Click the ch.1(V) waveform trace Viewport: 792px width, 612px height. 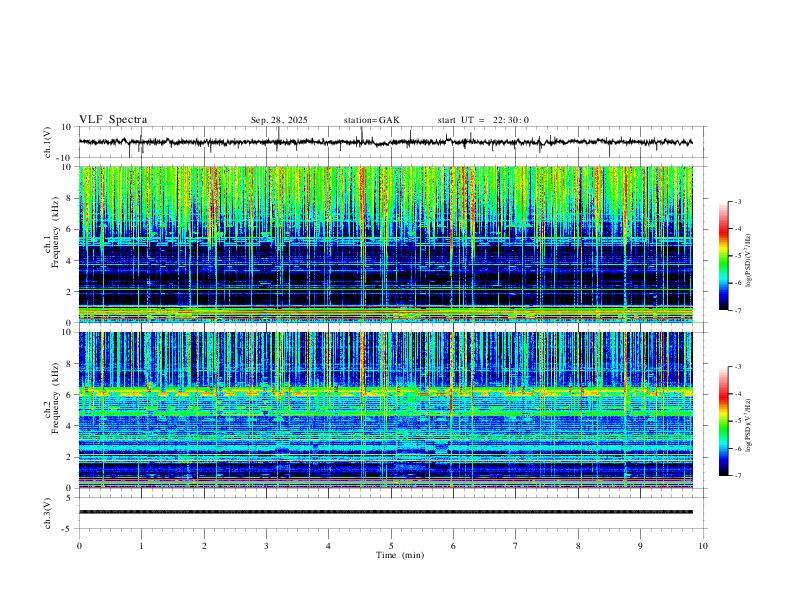coord(385,142)
